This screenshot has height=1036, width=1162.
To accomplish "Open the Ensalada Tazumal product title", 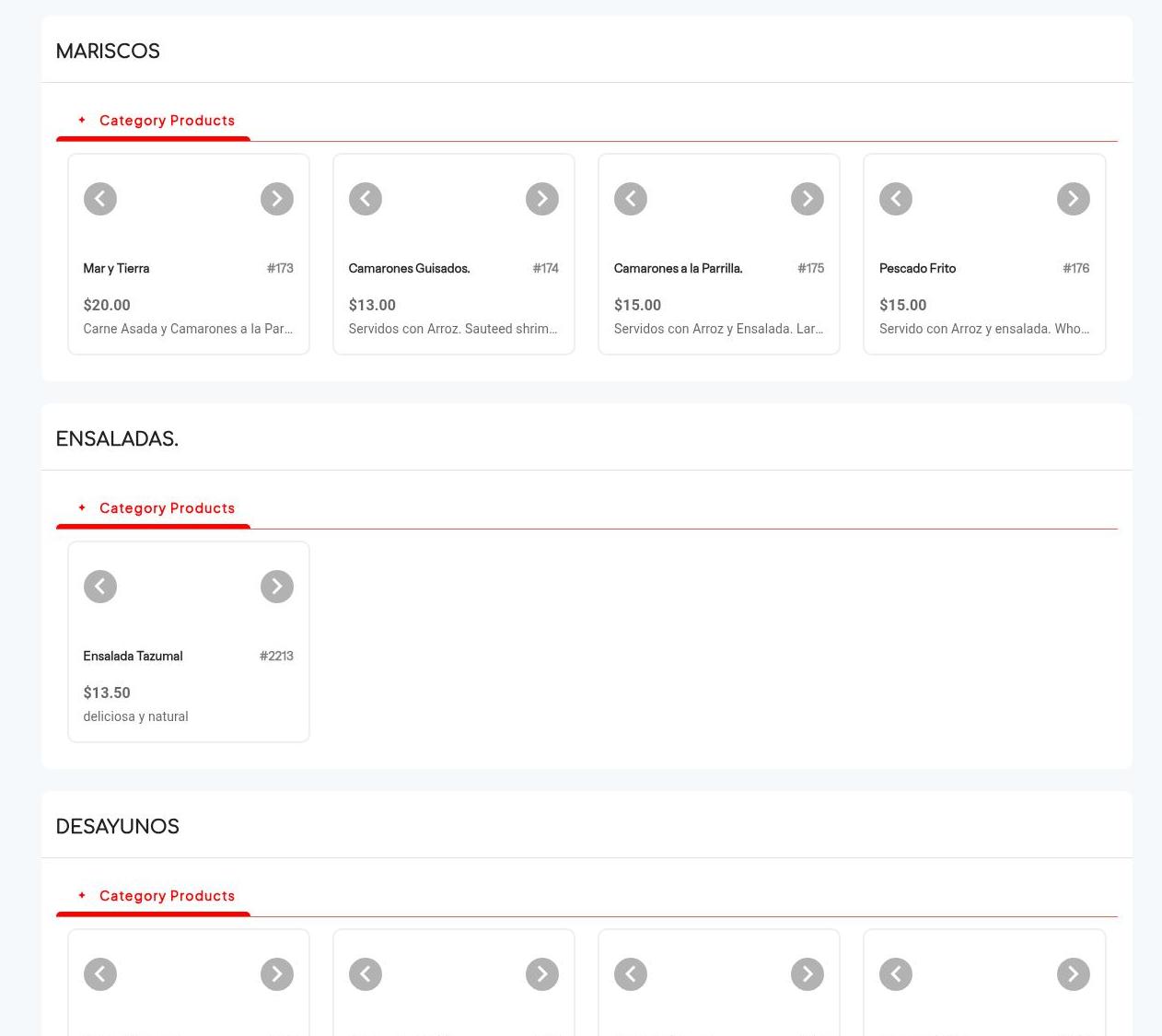I will [133, 657].
